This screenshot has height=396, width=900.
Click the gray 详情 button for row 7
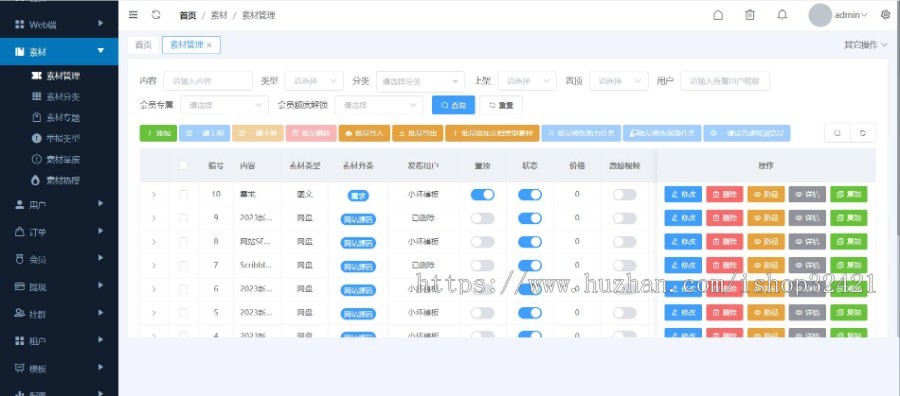point(807,265)
